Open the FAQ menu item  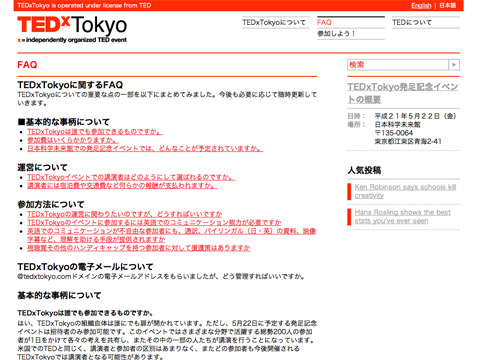tap(324, 22)
